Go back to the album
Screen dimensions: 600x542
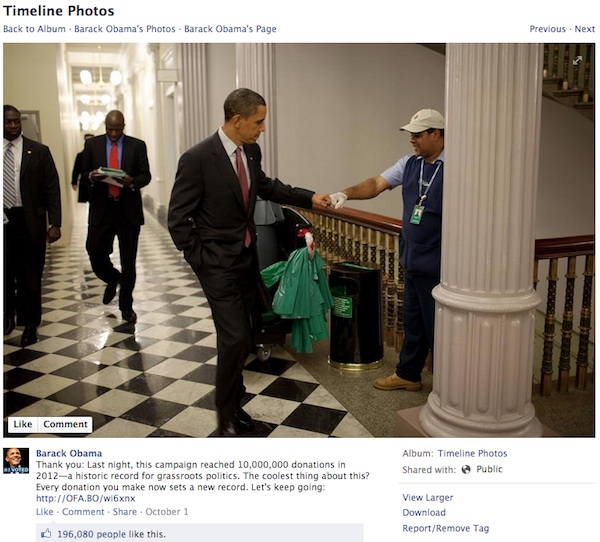[34, 29]
